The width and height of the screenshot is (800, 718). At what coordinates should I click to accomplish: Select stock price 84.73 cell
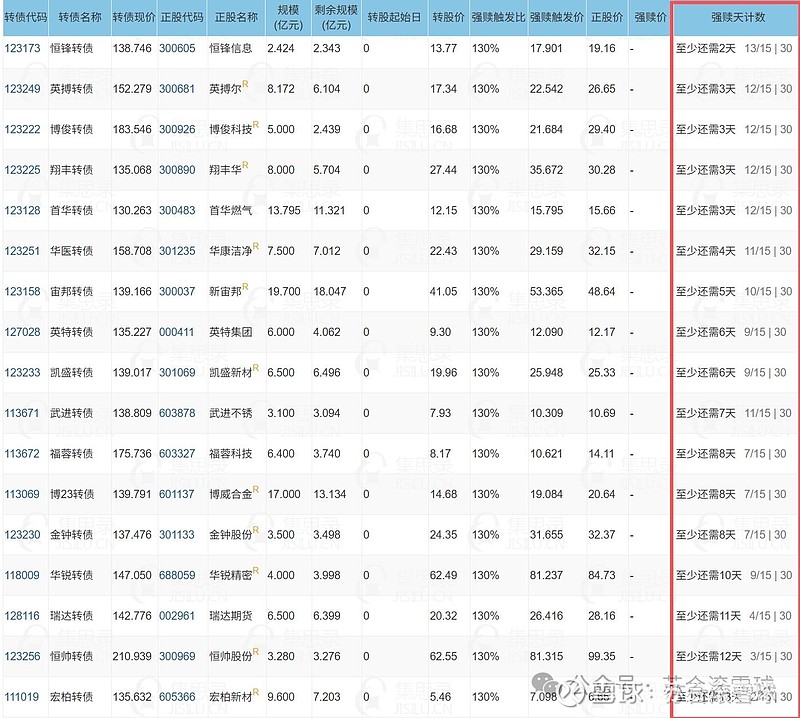pos(602,575)
